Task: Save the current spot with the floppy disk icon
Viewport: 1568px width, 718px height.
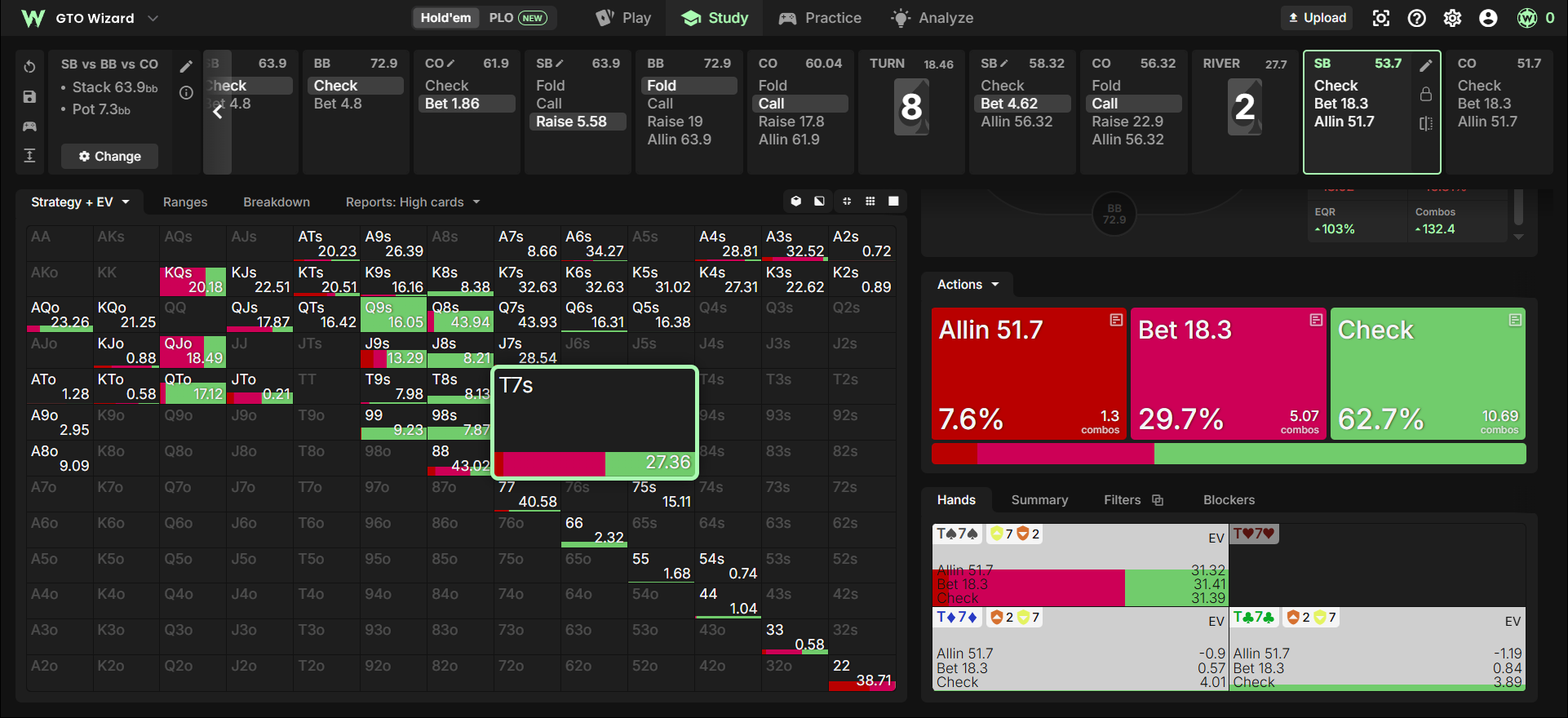Action: pos(29,96)
